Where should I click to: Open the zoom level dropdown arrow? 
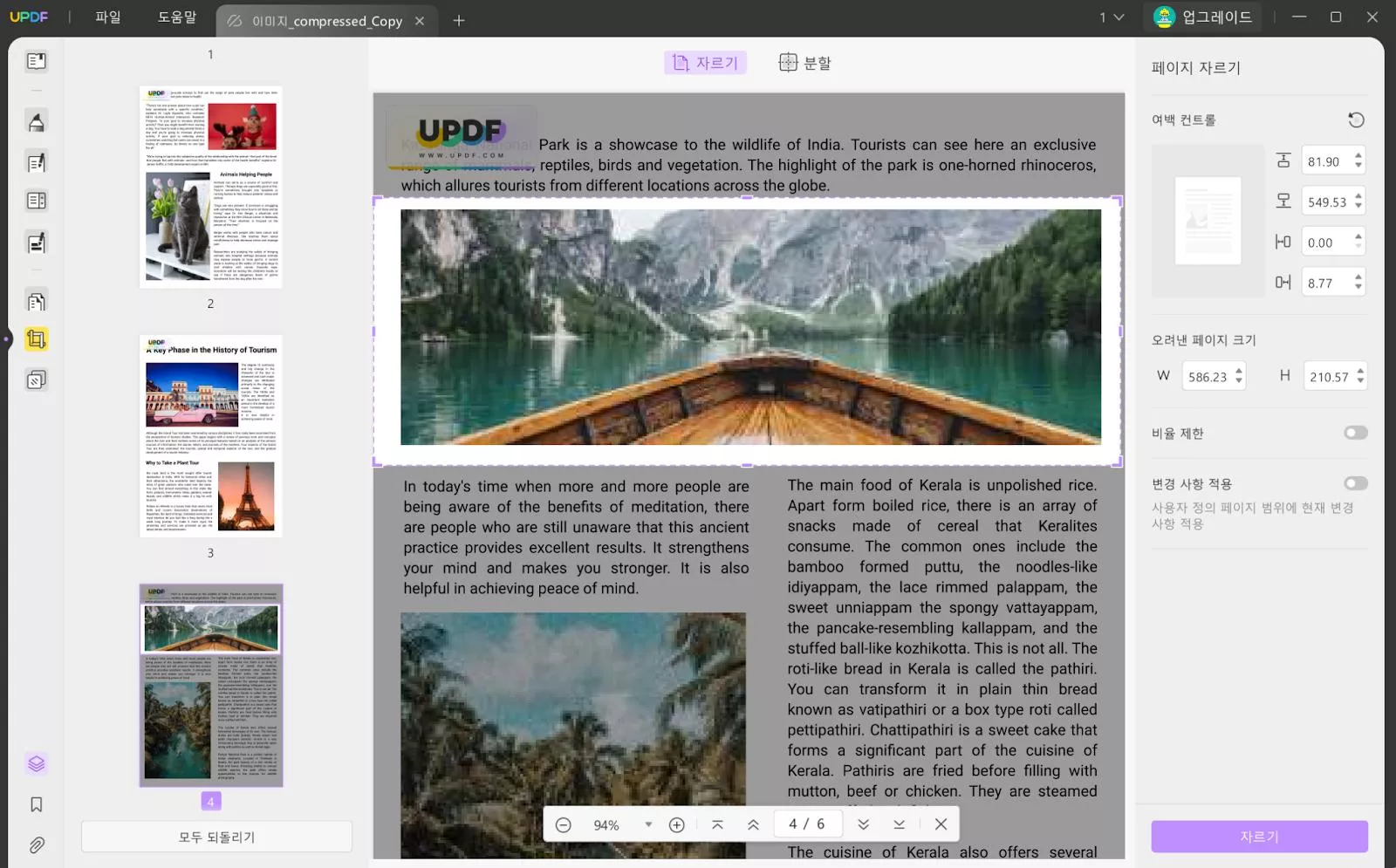pos(648,824)
